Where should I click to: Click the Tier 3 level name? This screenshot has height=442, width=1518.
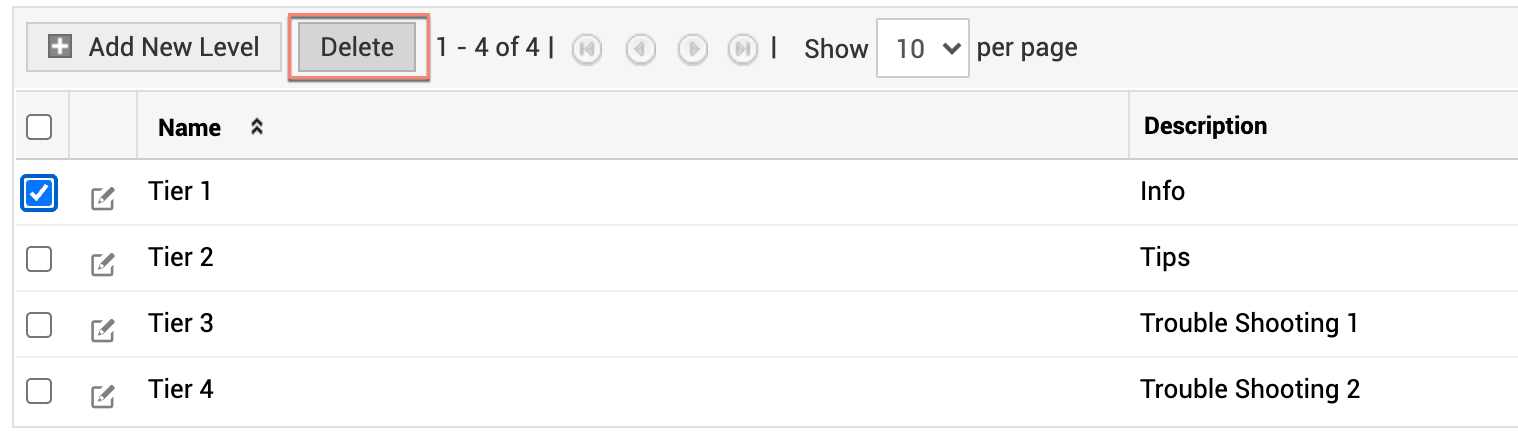[x=181, y=324]
